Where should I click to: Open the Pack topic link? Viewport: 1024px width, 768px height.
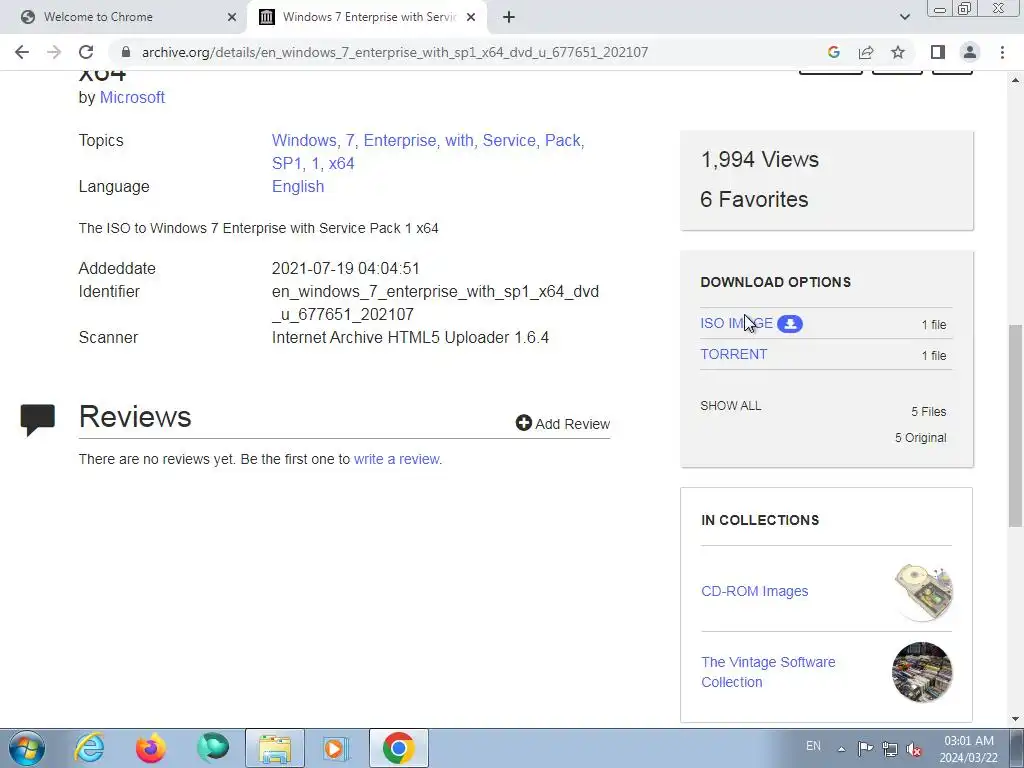(562, 140)
